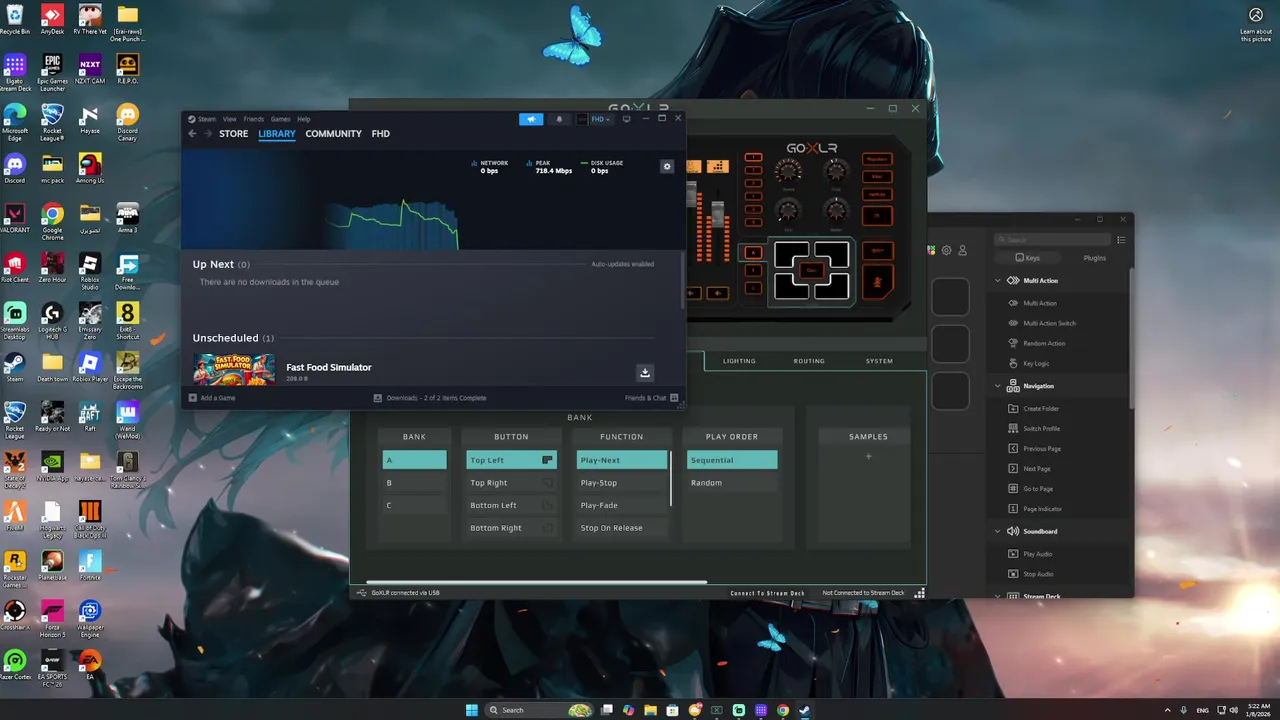The width and height of the screenshot is (1280, 720).
Task: Select the Play Audio action
Action: pyautogui.click(x=1037, y=554)
